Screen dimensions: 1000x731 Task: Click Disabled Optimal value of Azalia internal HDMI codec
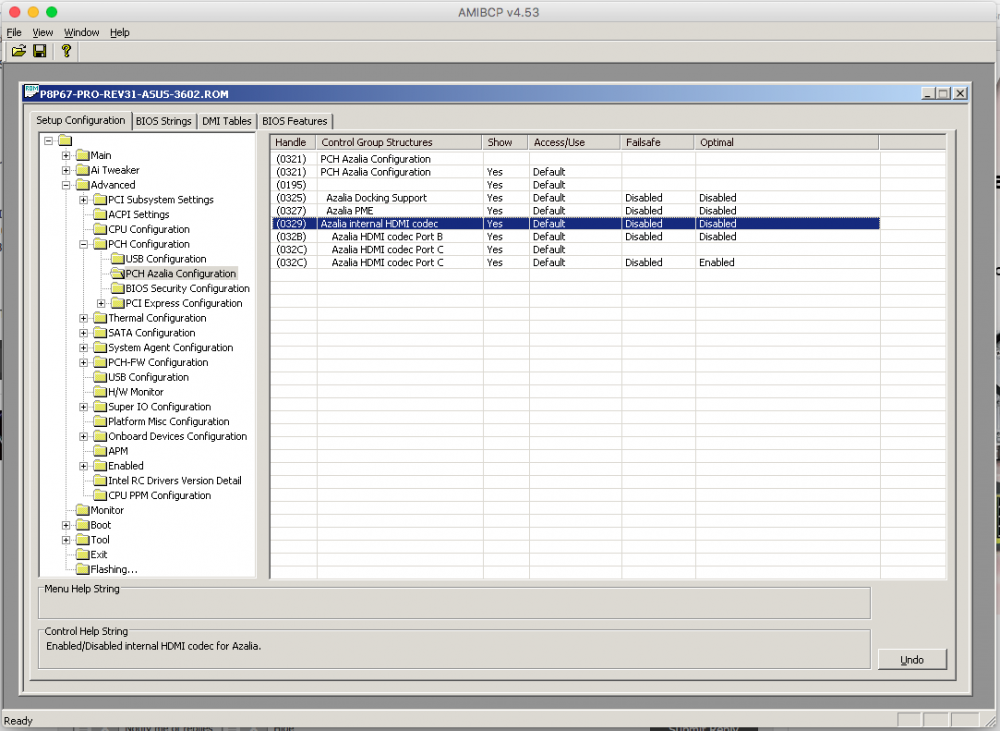(x=717, y=224)
